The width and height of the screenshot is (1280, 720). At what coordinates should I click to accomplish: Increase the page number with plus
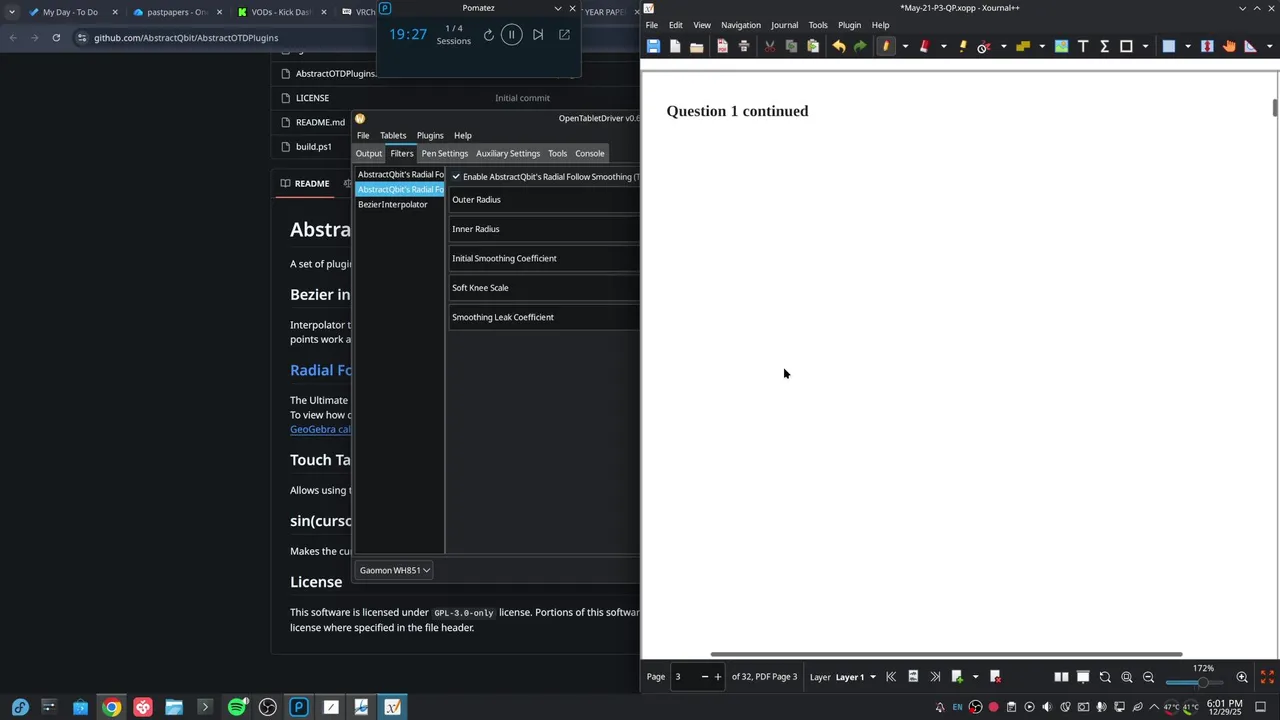tap(717, 677)
